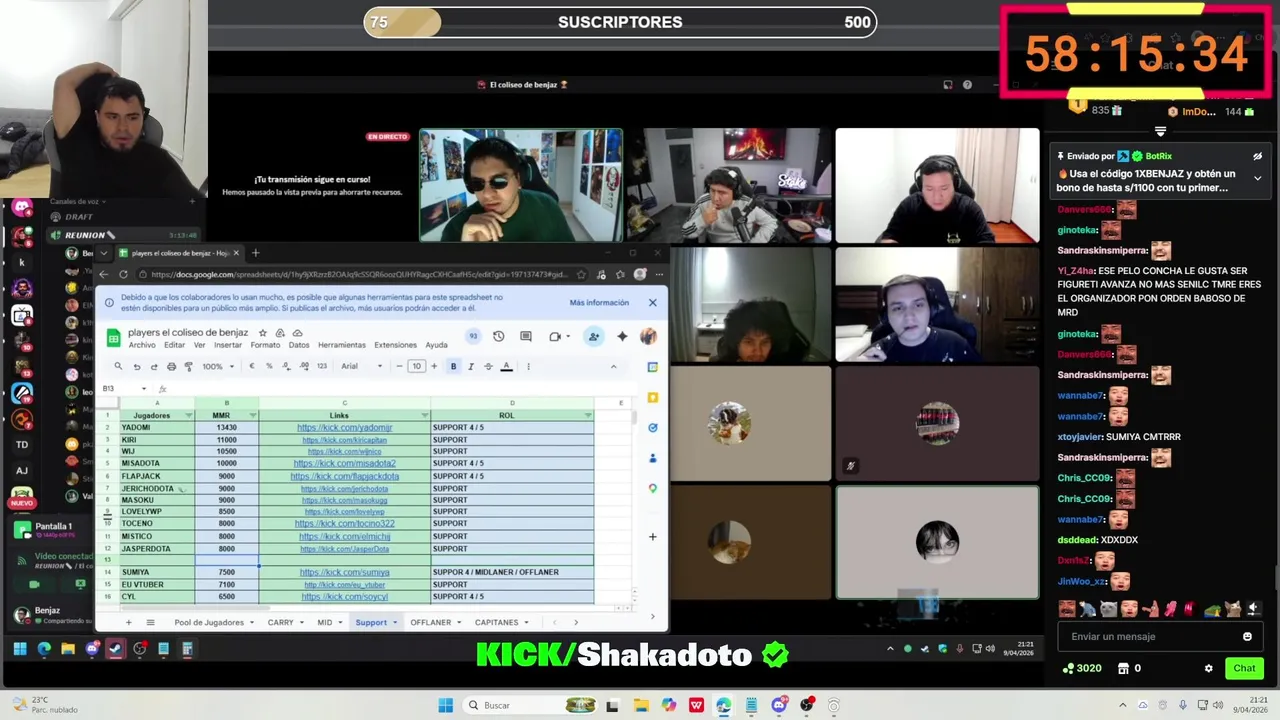Image resolution: width=1280 pixels, height=720 pixels.
Task: Open Google Keep icon in Sheets side panel
Action: (x=652, y=397)
